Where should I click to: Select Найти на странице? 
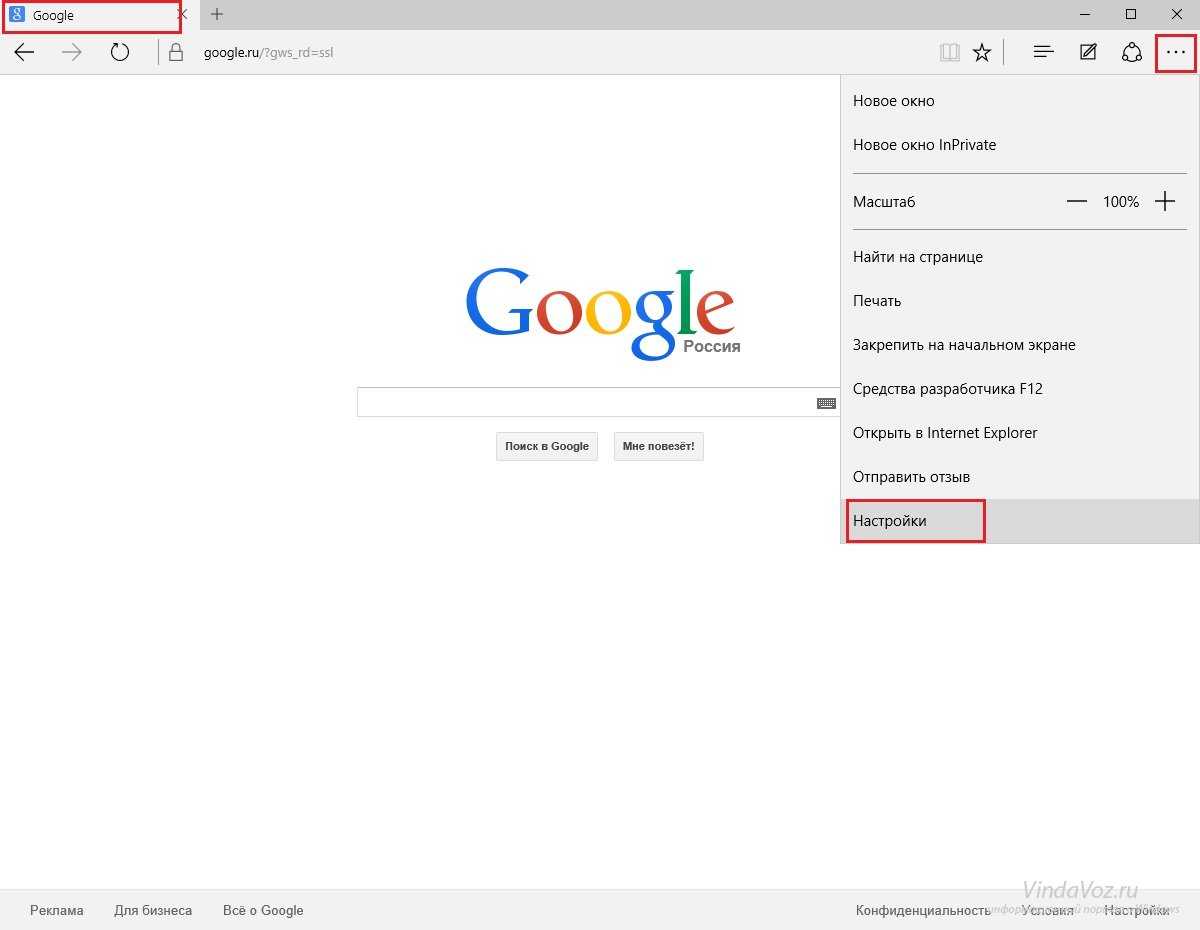click(1020, 257)
